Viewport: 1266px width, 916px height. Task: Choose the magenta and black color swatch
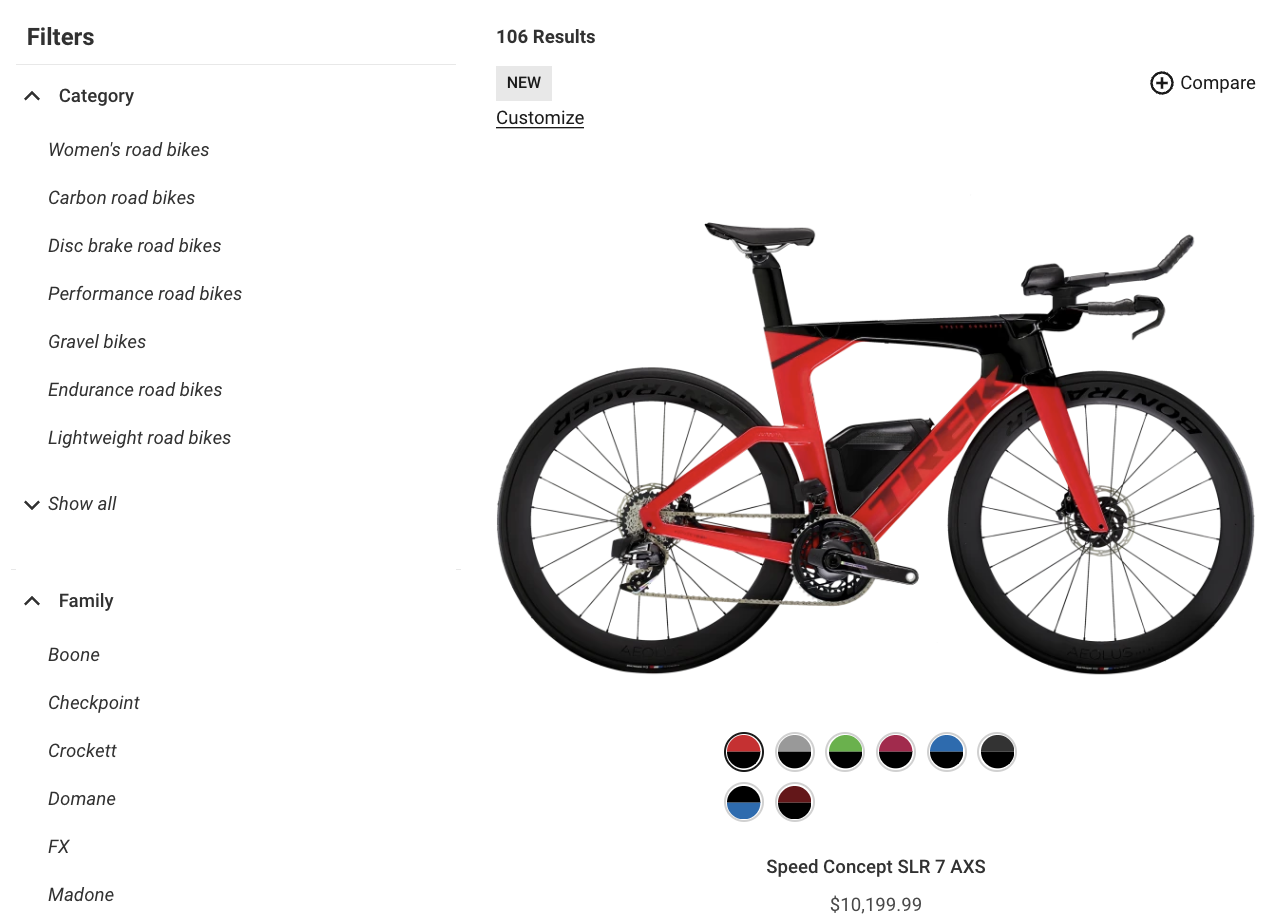tap(896, 752)
